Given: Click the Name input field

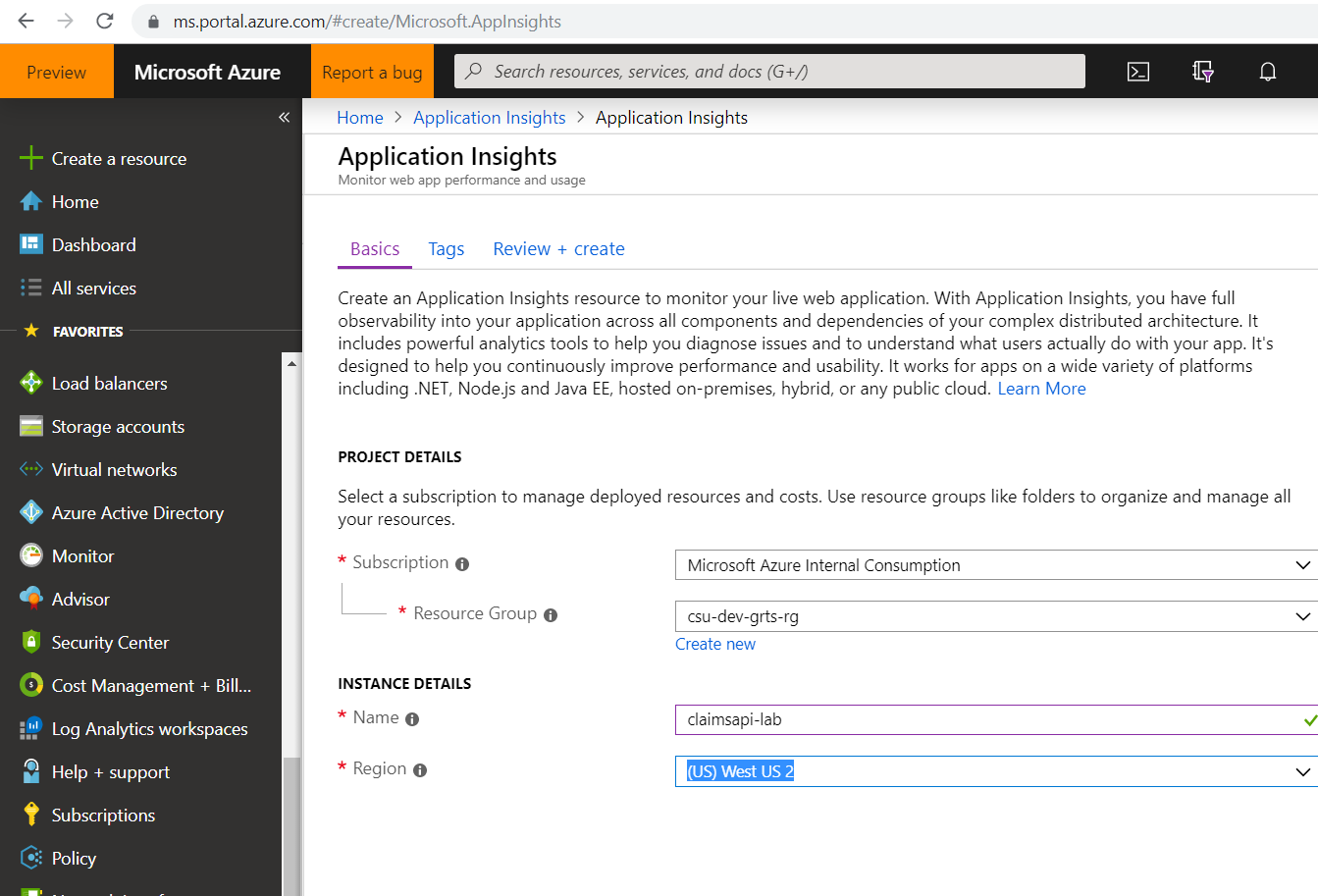Looking at the screenshot, I should coord(986,719).
